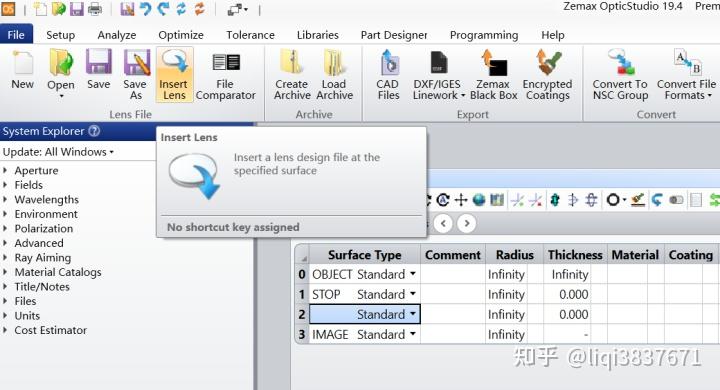Click Convert To NSC Group button
The height and width of the screenshot is (390, 720).
(620, 74)
